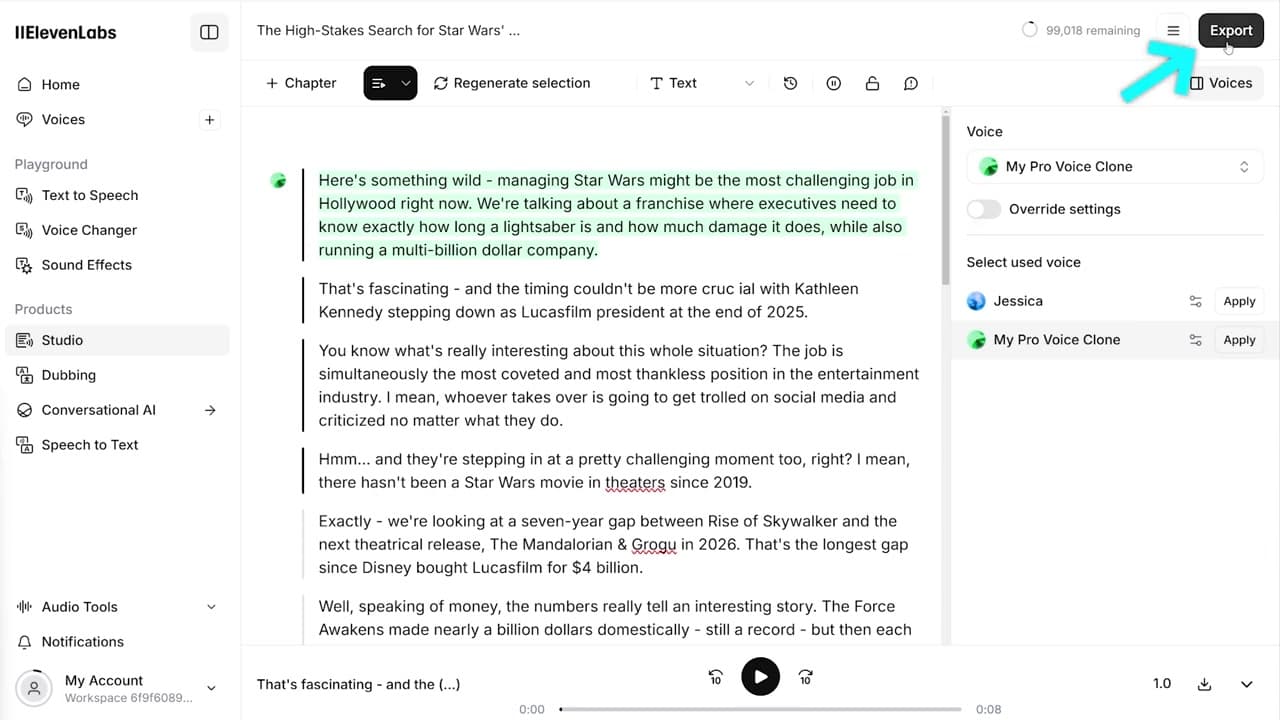Open version history clock icon
The height and width of the screenshot is (720, 1280).
pyautogui.click(x=790, y=83)
